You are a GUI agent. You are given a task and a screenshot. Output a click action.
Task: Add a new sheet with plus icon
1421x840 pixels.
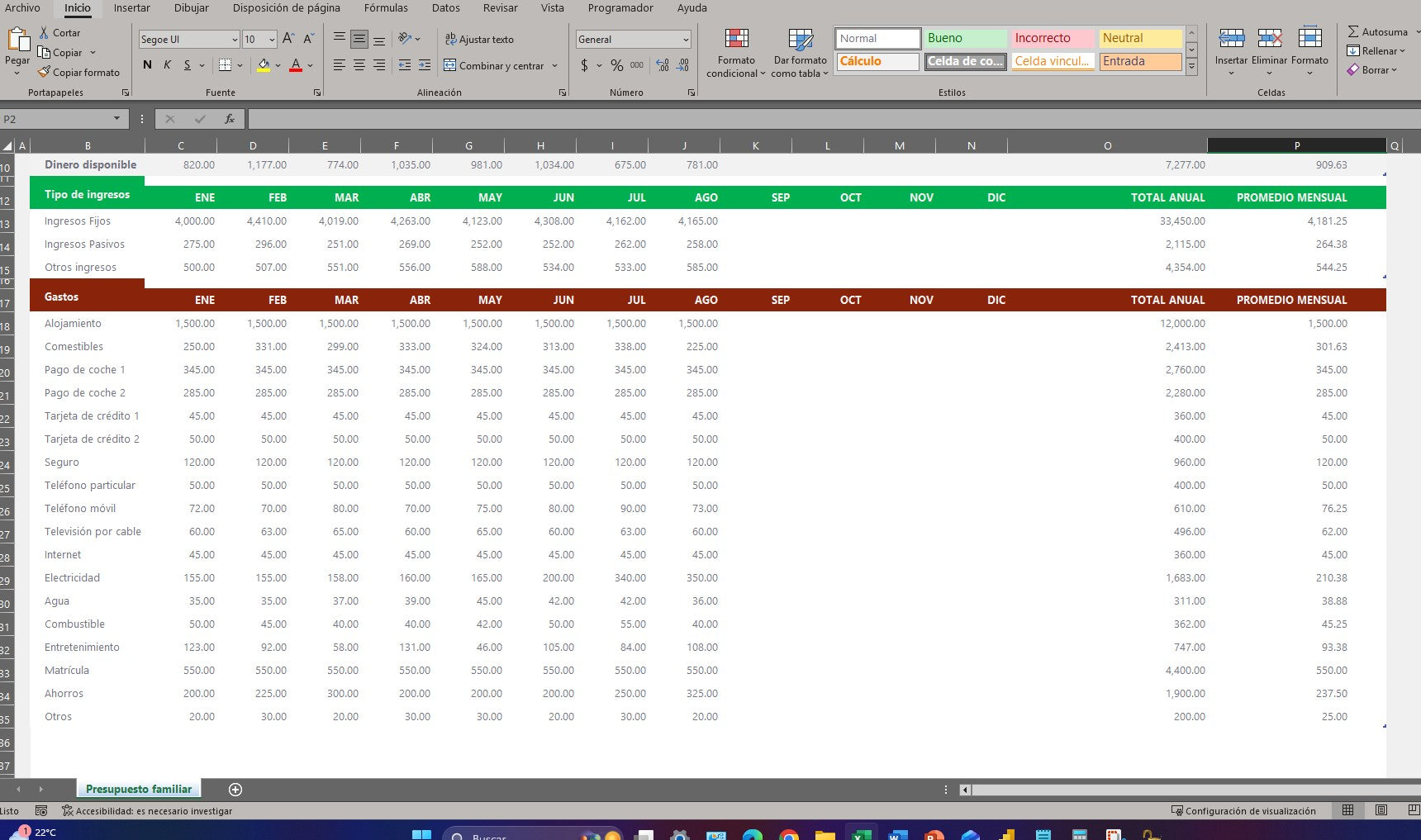point(235,790)
